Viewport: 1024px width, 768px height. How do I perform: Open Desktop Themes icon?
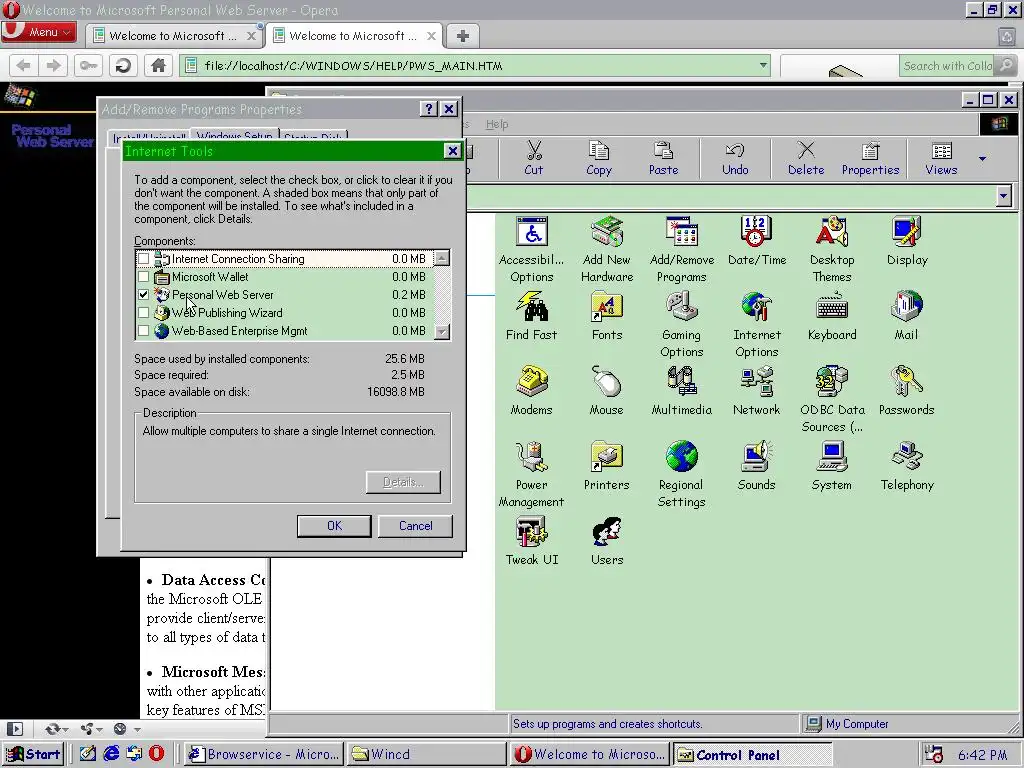click(832, 249)
